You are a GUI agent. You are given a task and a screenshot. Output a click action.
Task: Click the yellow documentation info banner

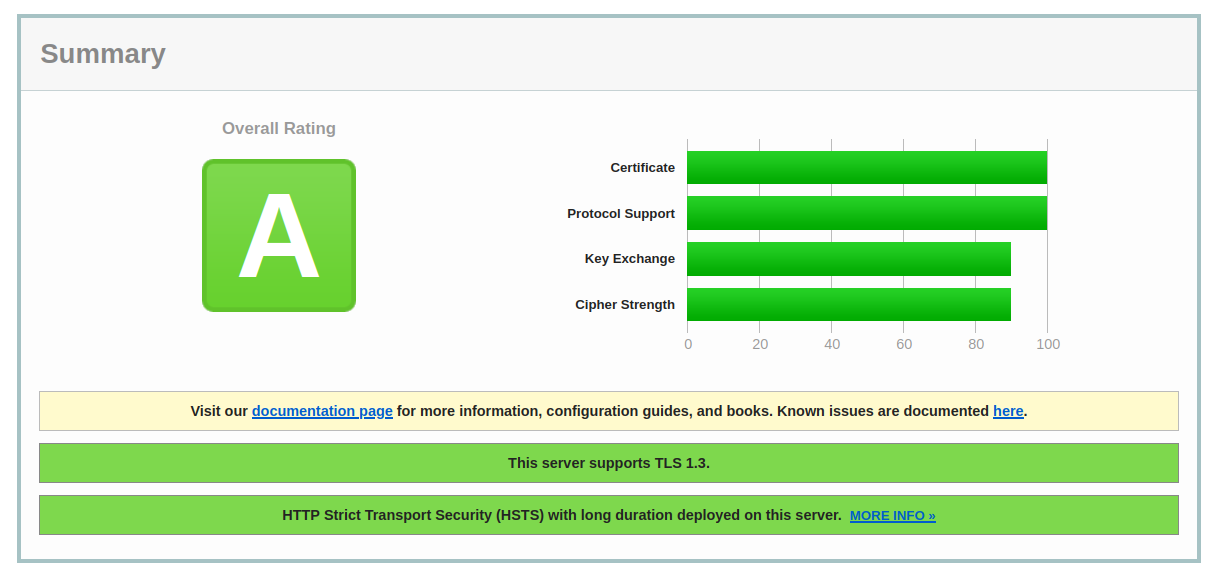609,411
